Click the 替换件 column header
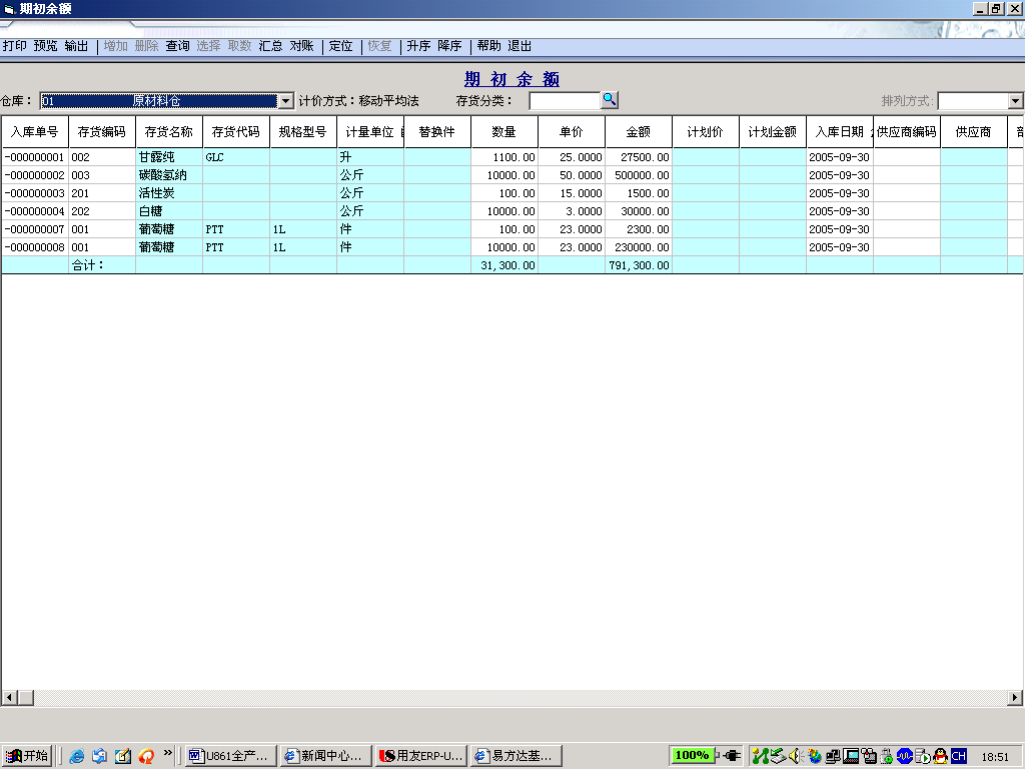This screenshot has width=1025, height=769. (437, 131)
